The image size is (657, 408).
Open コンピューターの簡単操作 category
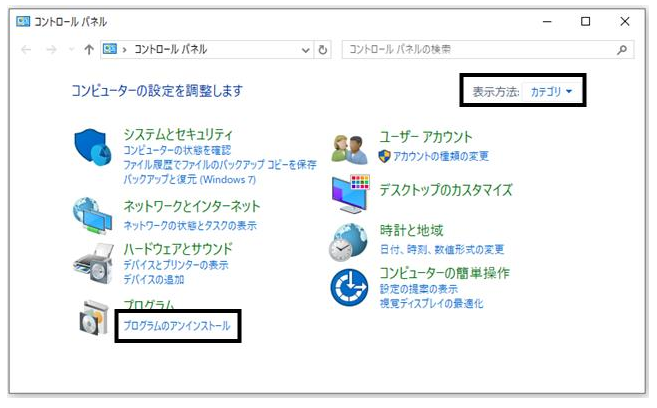445,273
